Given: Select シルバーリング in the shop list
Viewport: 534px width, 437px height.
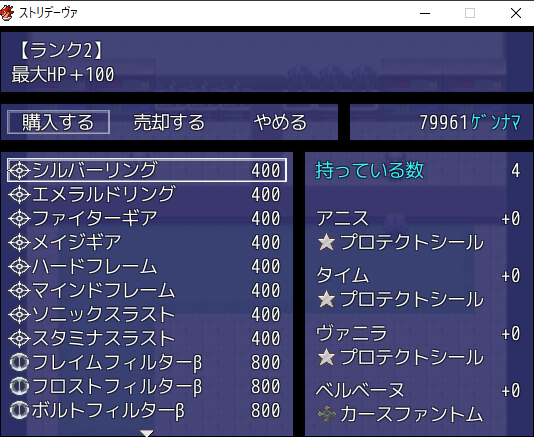Looking at the screenshot, I should pos(147,170).
